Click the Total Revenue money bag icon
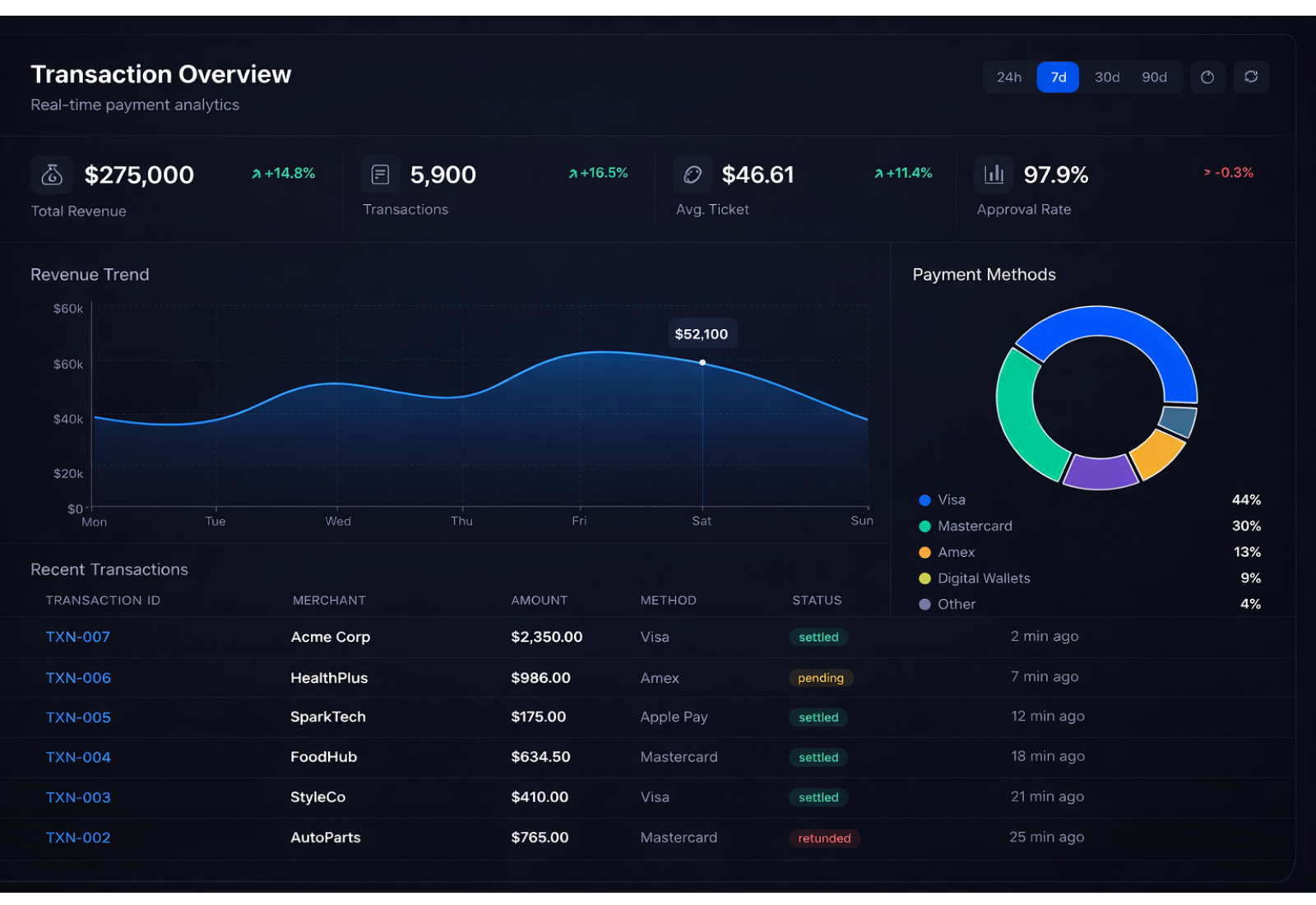Image resolution: width=1316 pixels, height=905 pixels. [x=52, y=174]
